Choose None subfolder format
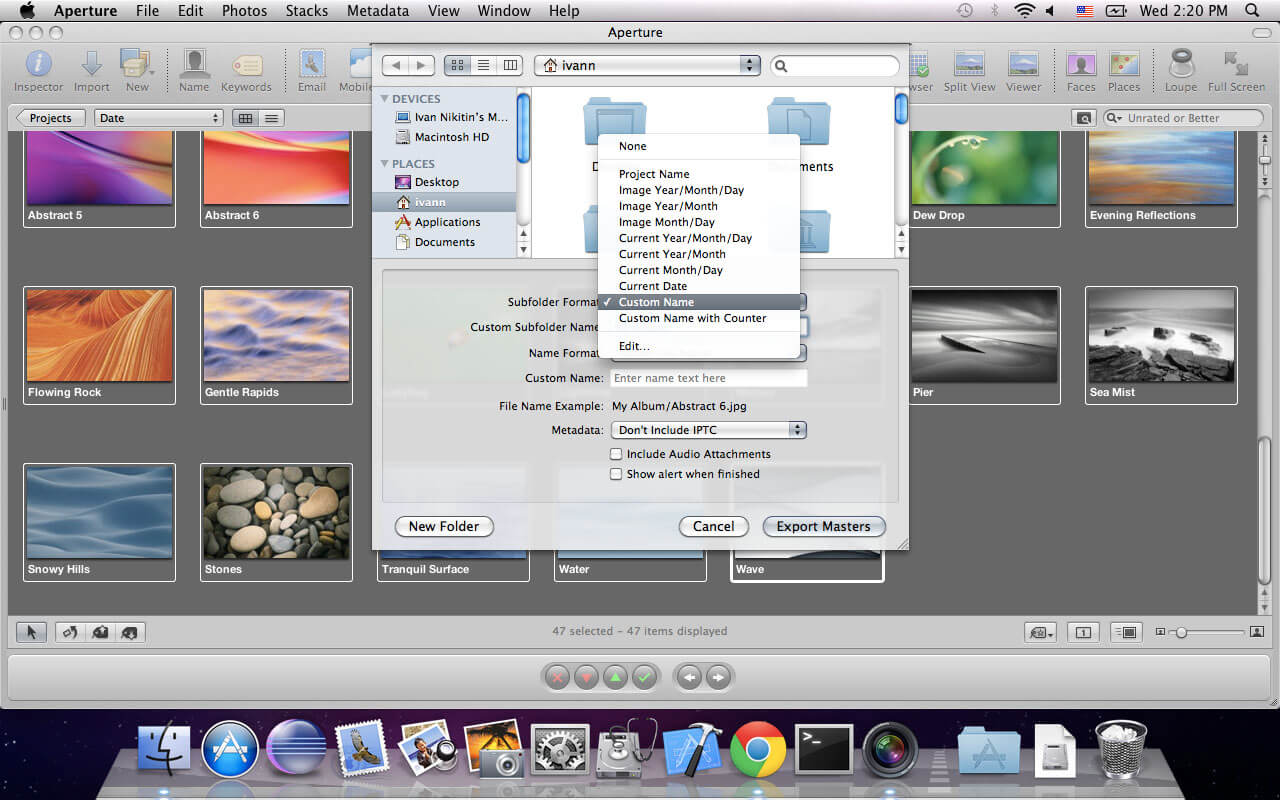The width and height of the screenshot is (1280, 800). (699, 146)
